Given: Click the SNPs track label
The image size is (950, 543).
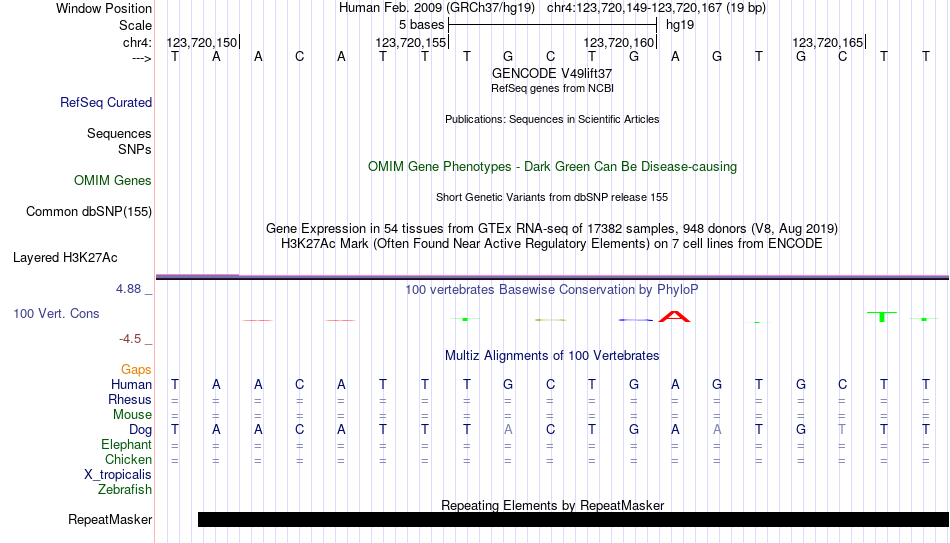Looking at the screenshot, I should point(135,150).
